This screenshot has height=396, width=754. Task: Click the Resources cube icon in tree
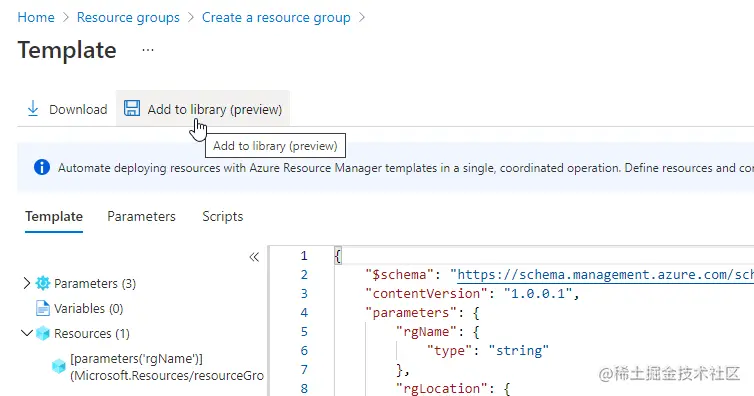43,333
